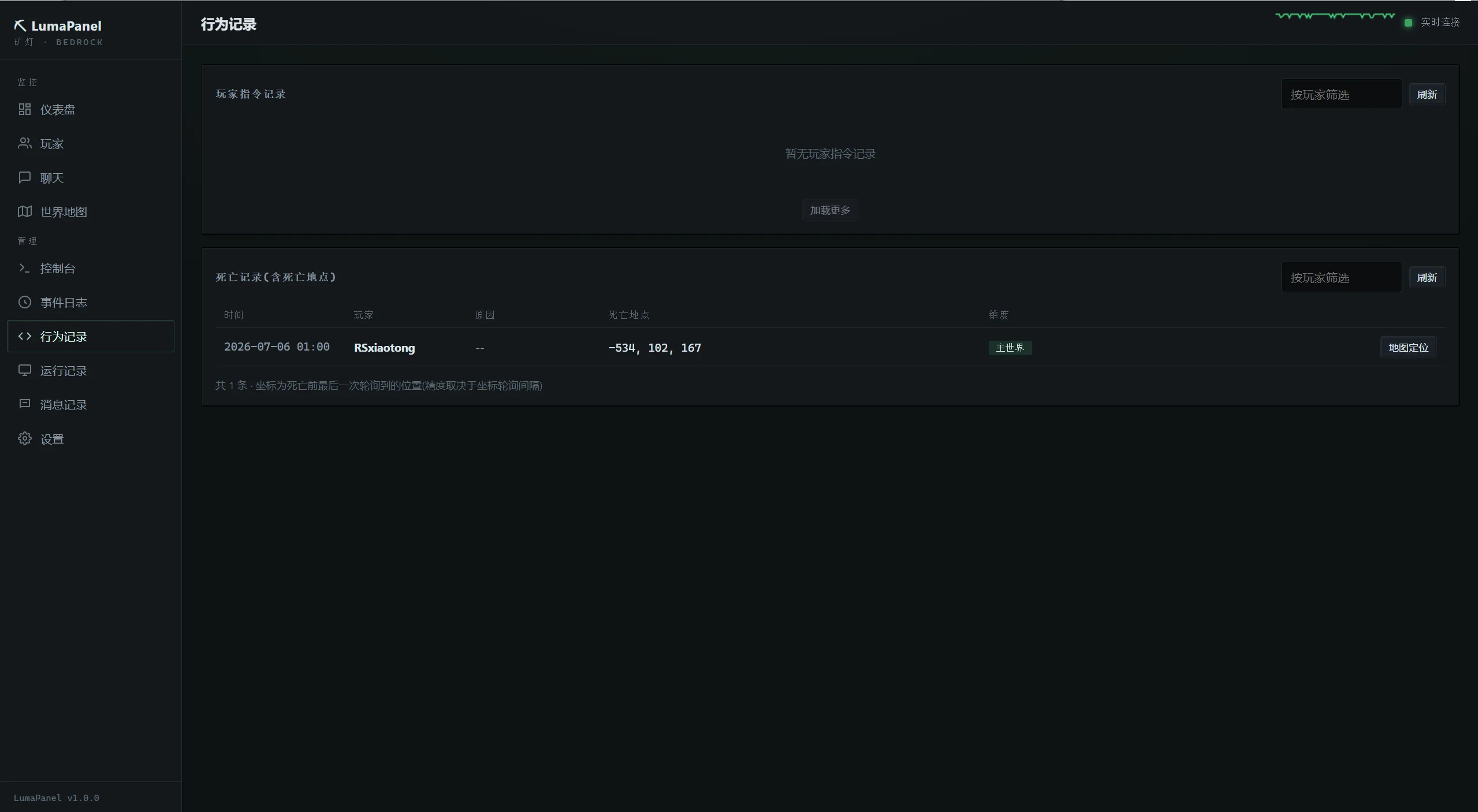Click 地图定位 for RSxiaotong's death record

1408,347
